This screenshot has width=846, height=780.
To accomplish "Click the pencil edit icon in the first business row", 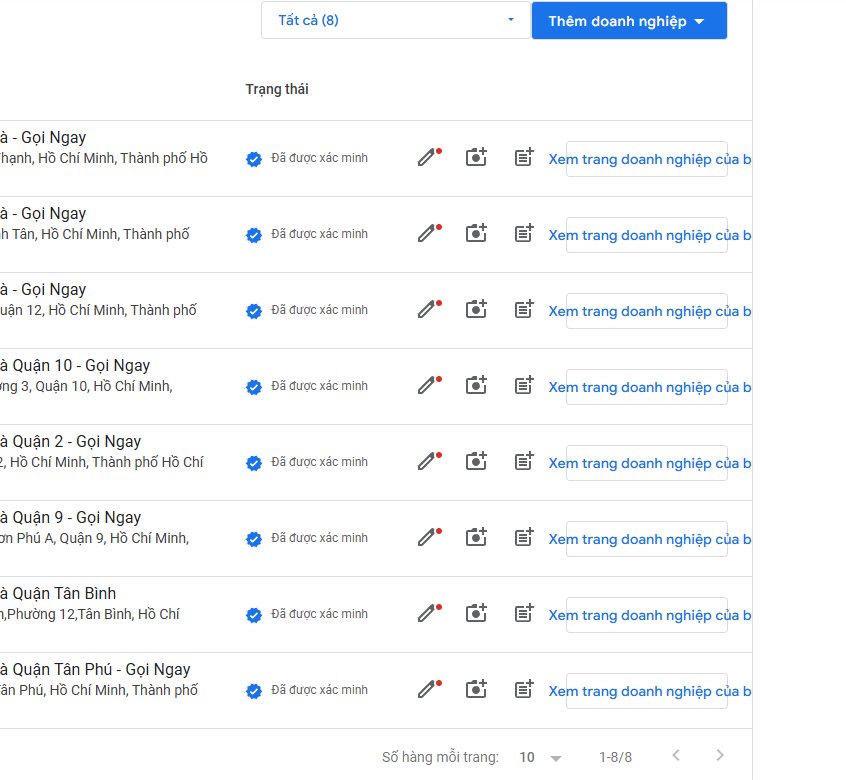I will (429, 157).
